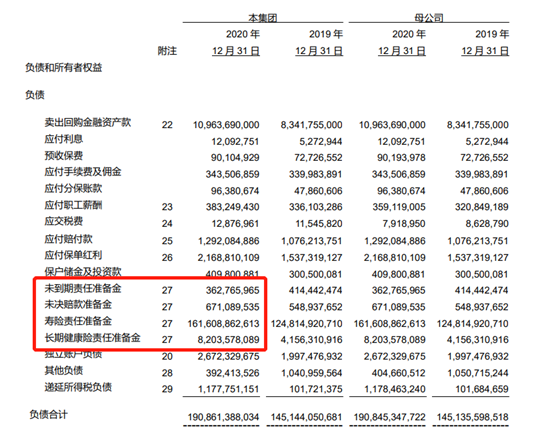
Task: Click the value 1,177,751,151
Action: [229, 389]
